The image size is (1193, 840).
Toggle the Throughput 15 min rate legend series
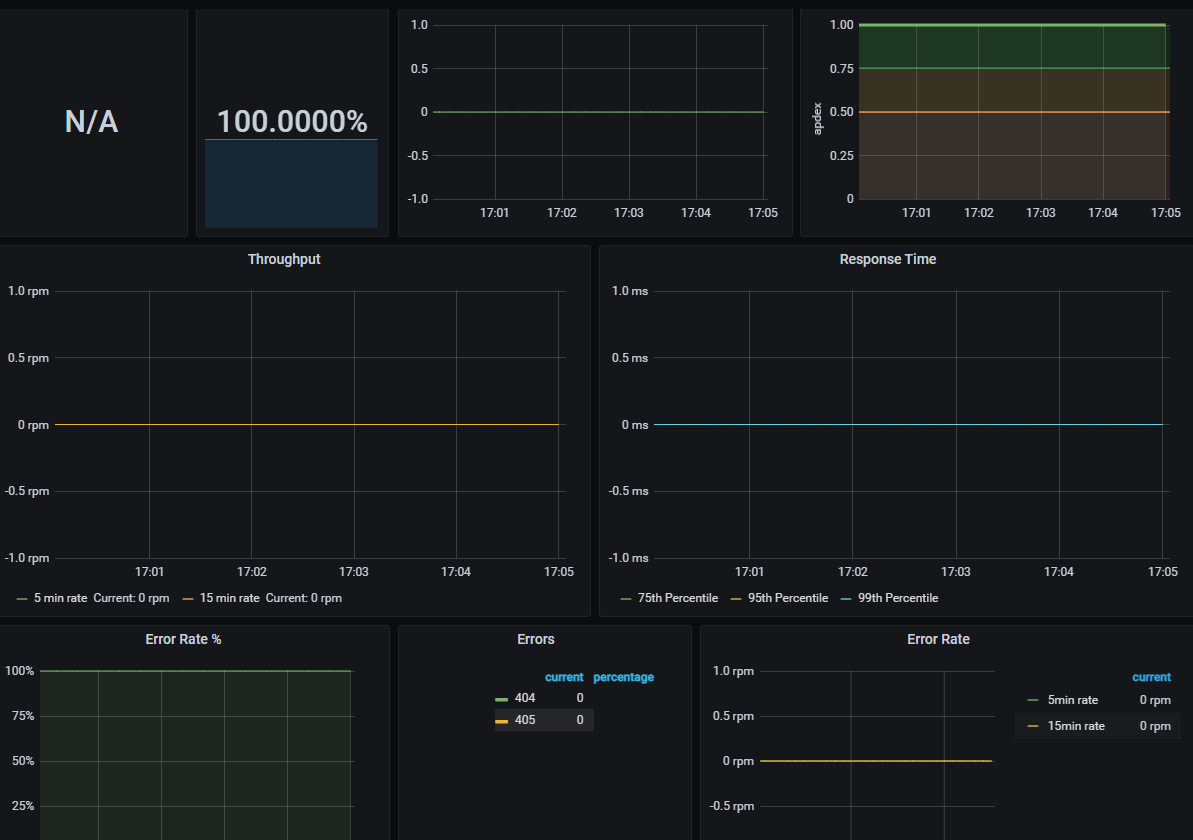[x=229, y=598]
